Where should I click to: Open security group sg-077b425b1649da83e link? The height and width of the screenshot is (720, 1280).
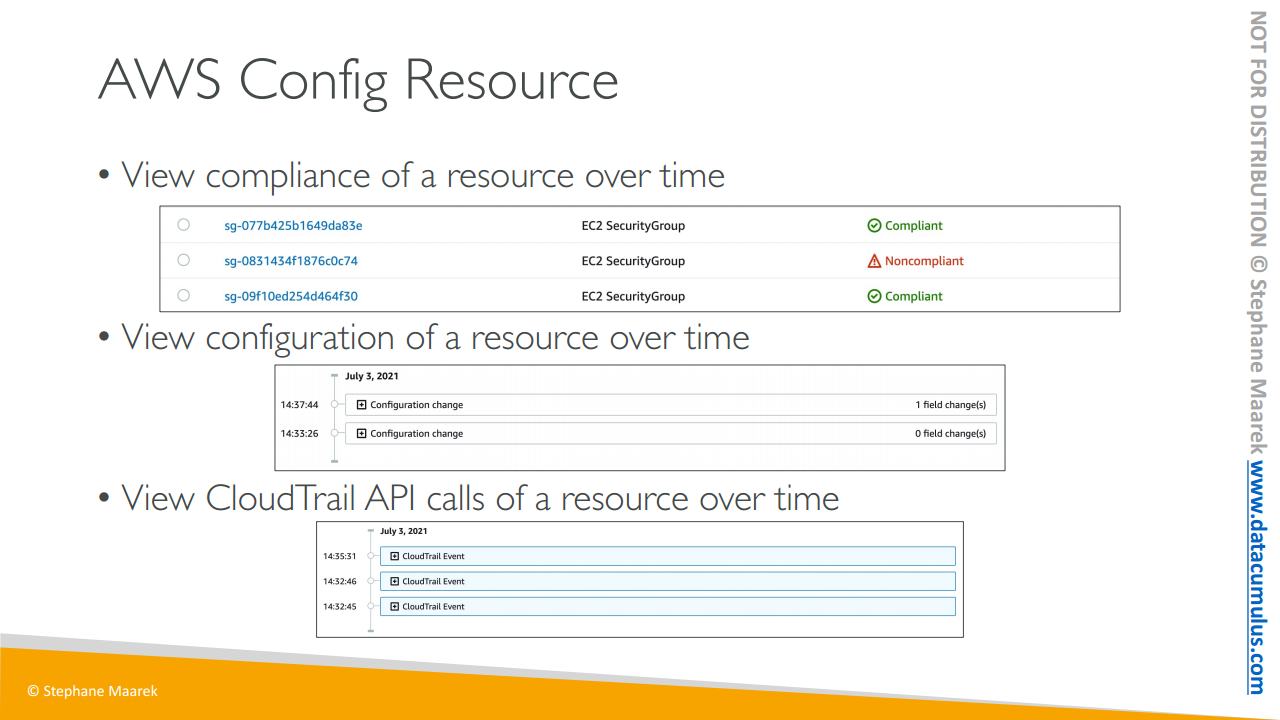[293, 226]
